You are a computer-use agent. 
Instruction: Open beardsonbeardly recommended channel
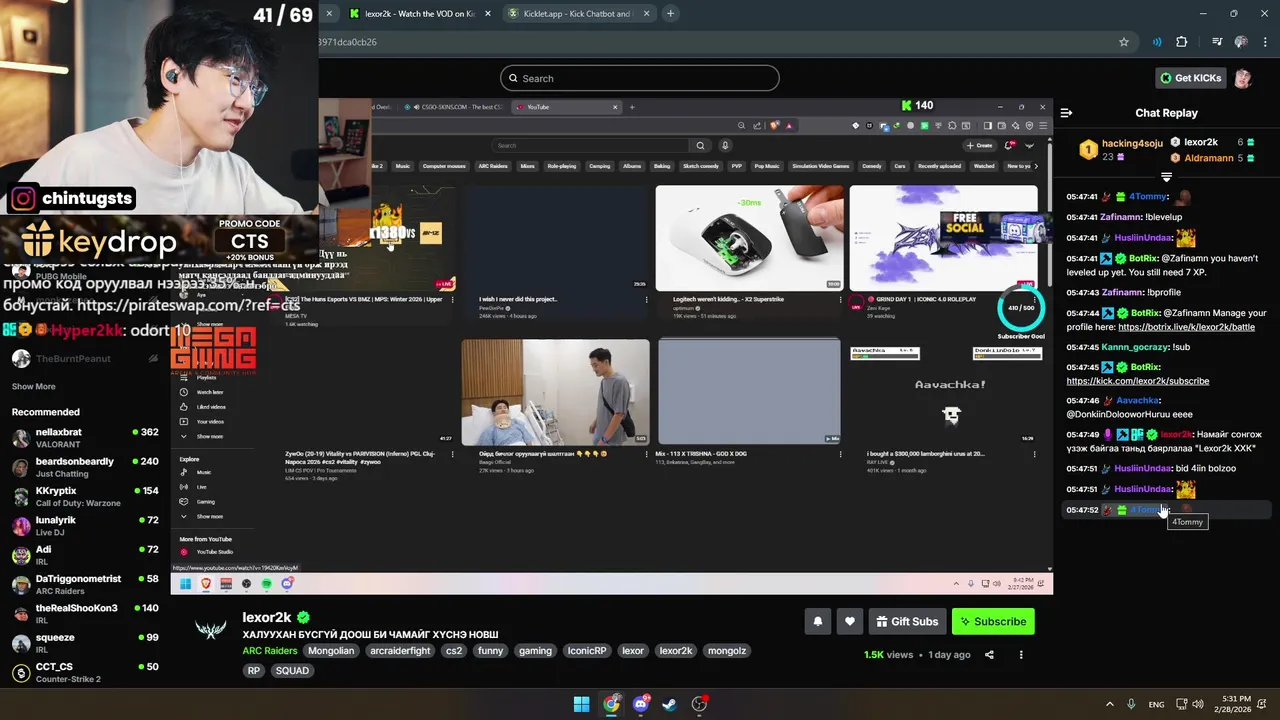[x=85, y=467]
